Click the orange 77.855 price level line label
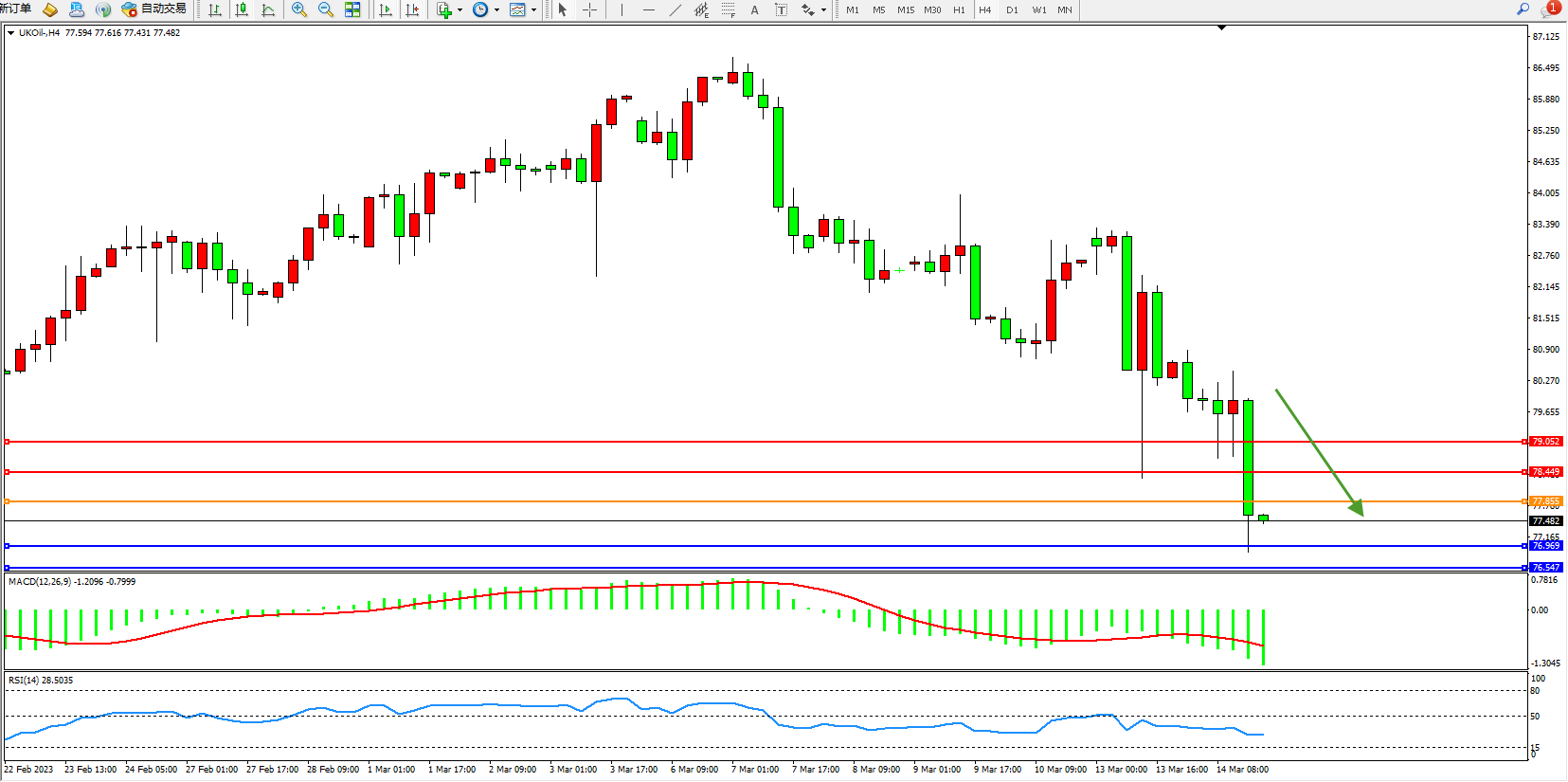 [1545, 500]
